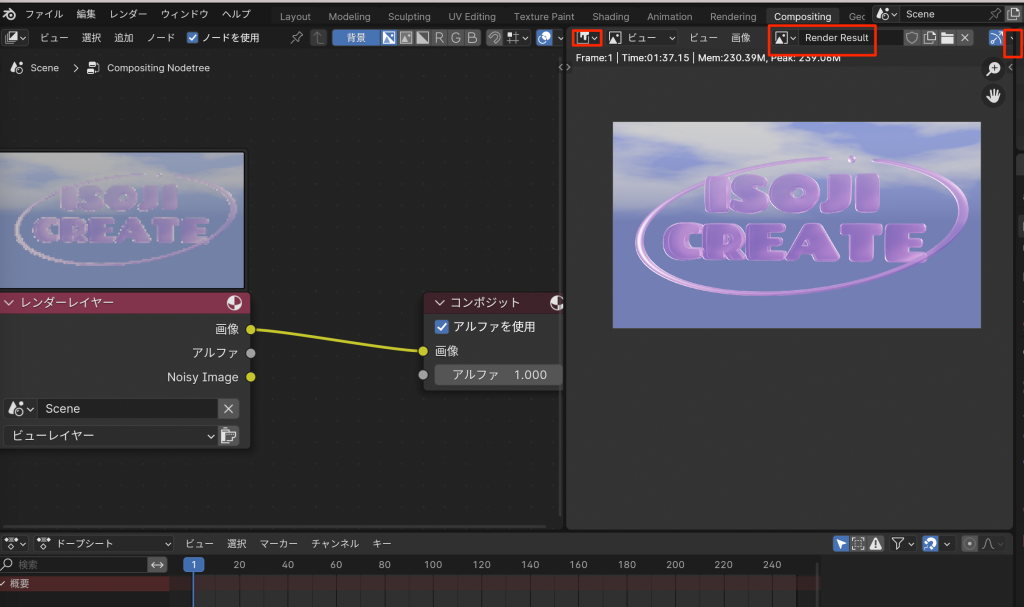Viewport: 1024px width, 607px height.
Task: Show red channel with R button
Action: 440,37
